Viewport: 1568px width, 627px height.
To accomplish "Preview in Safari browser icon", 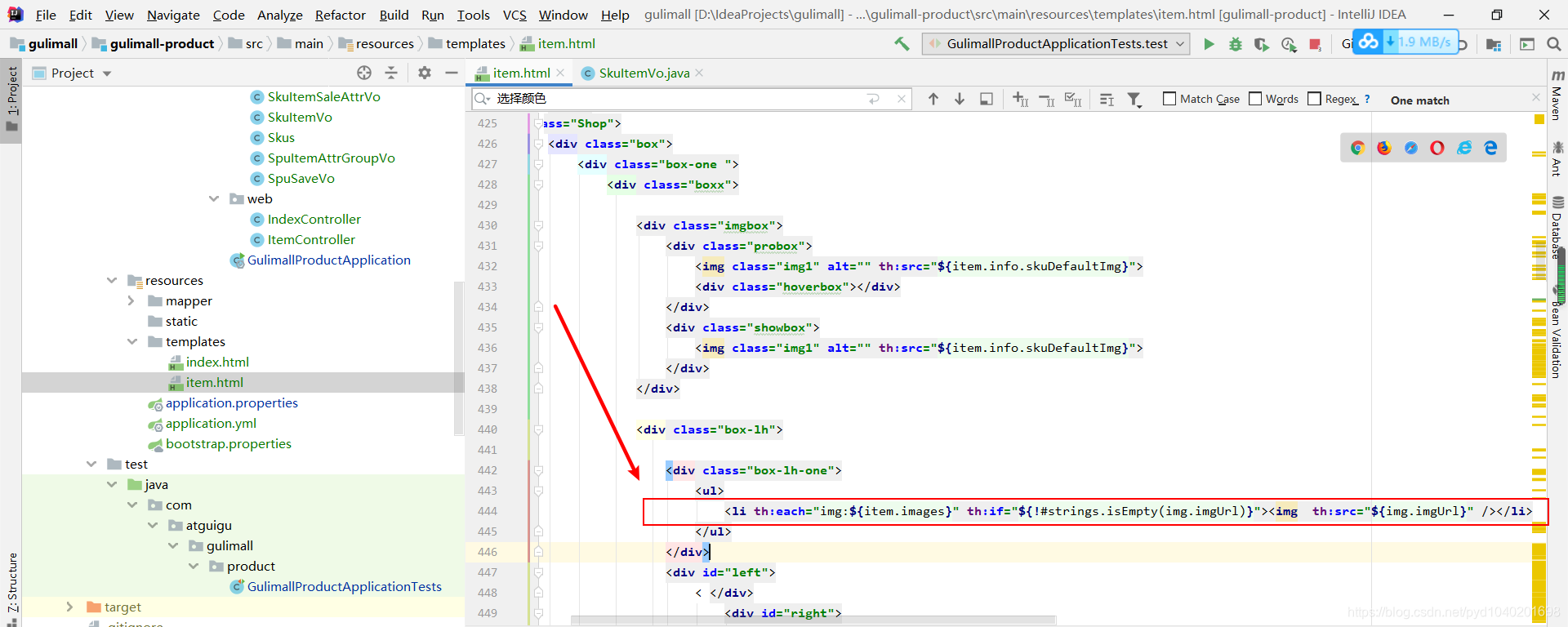I will tap(1411, 148).
